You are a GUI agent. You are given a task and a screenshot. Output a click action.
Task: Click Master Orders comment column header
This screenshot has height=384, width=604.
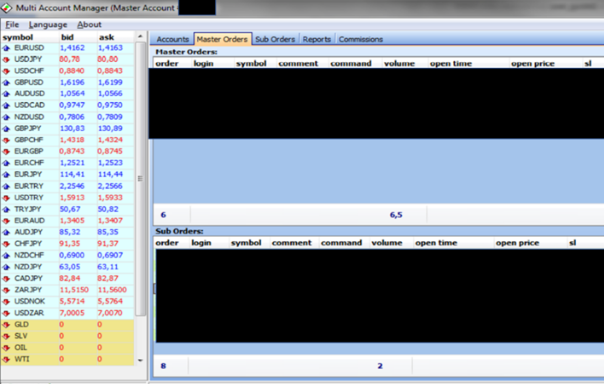pos(298,64)
